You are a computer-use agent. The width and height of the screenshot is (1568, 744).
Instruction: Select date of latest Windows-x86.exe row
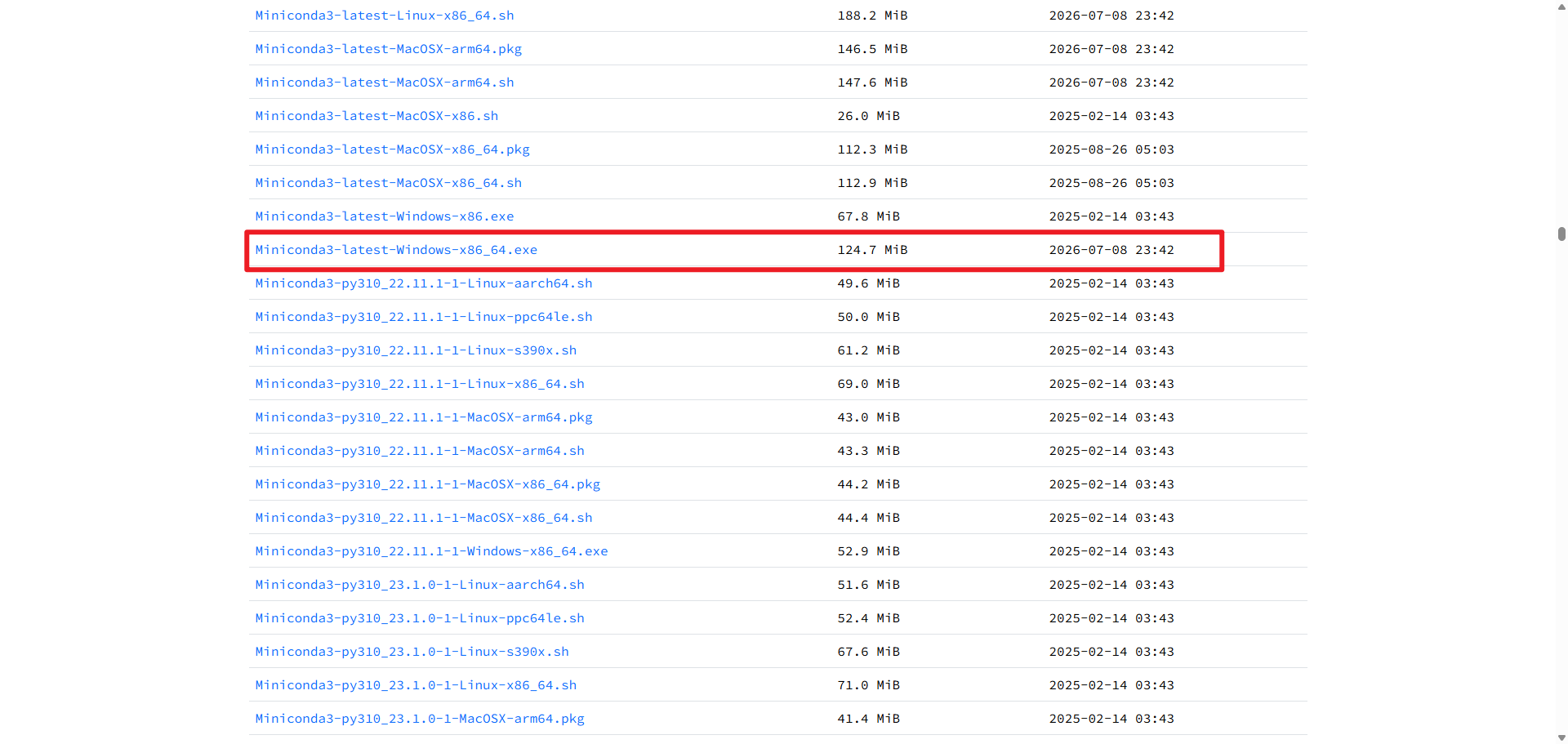(x=1111, y=216)
